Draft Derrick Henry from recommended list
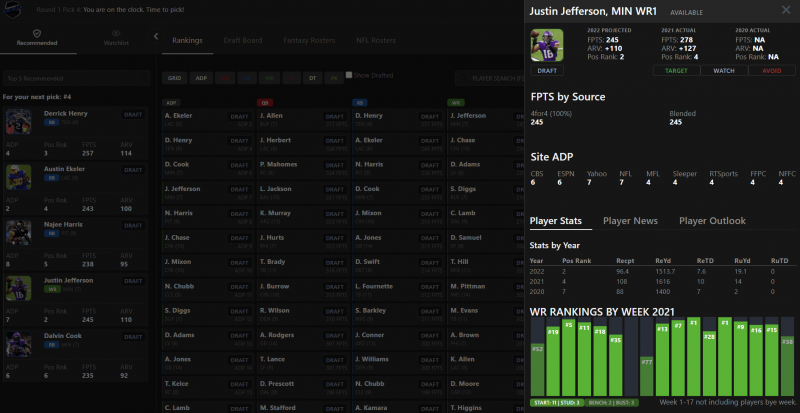Screen dimensions: 800x413 click(x=133, y=115)
